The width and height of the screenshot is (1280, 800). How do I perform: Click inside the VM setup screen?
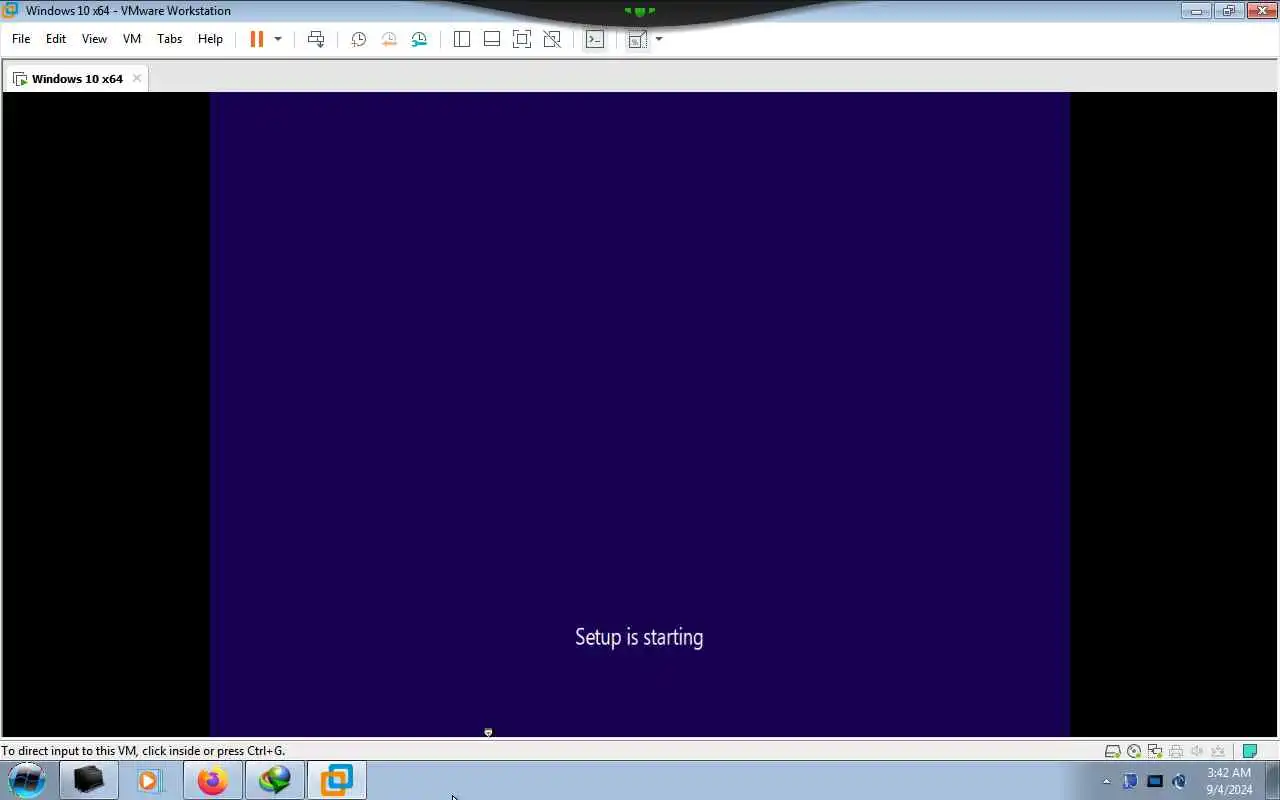click(640, 414)
